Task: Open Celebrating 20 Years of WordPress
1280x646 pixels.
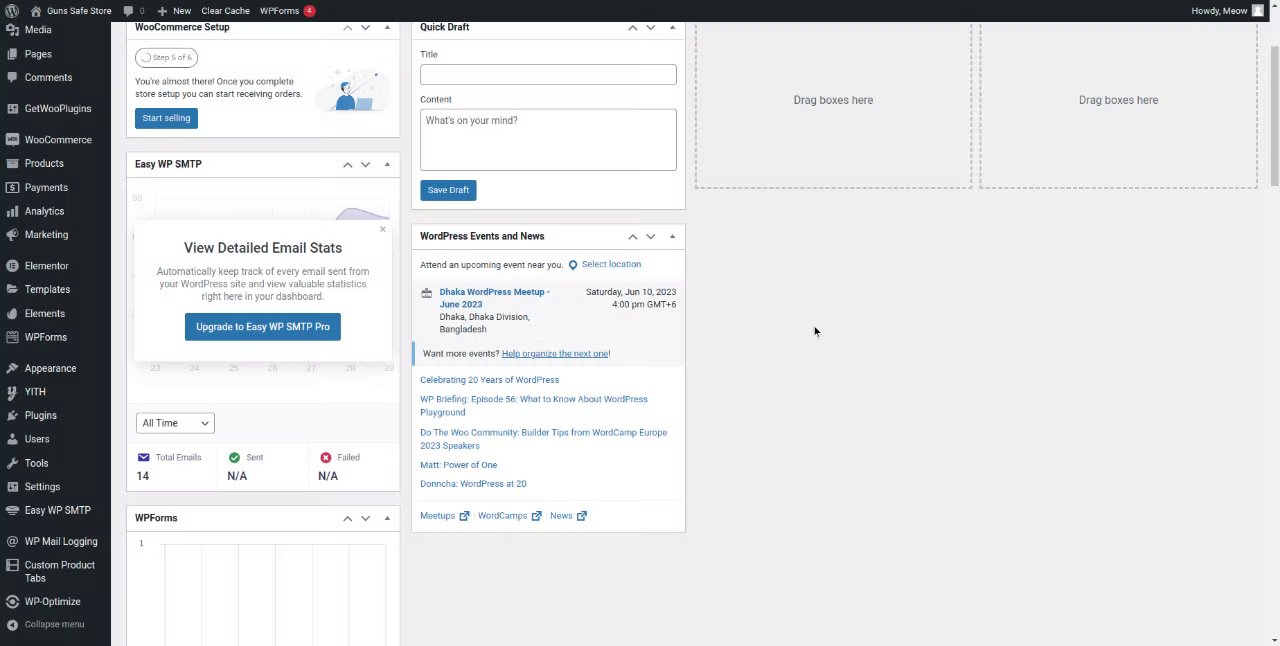Action: (x=489, y=380)
